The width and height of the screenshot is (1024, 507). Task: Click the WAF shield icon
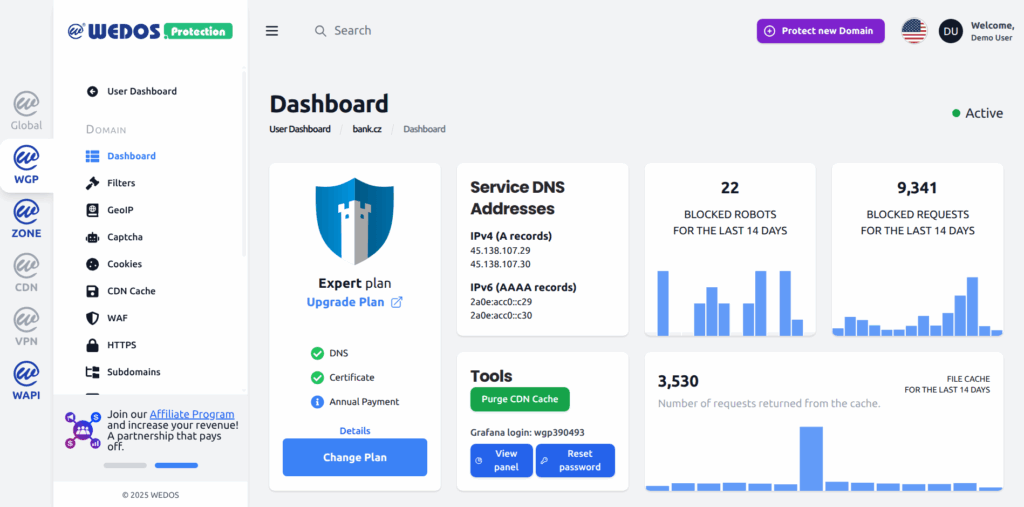pyautogui.click(x=92, y=318)
